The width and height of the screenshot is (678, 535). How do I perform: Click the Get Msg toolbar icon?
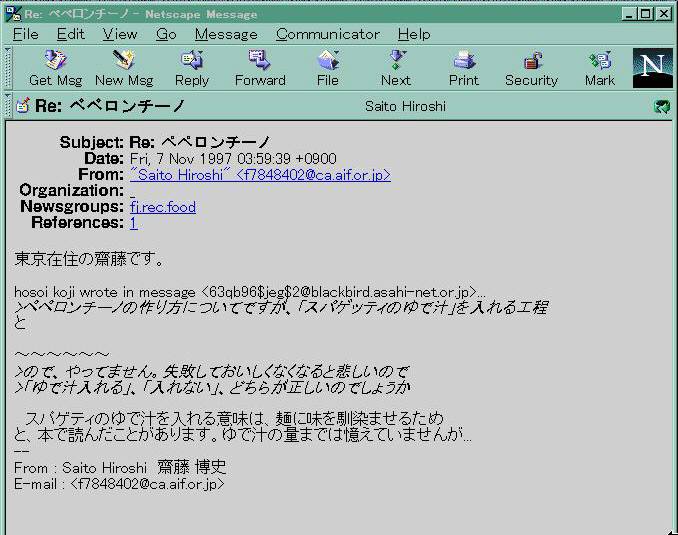[x=55, y=68]
